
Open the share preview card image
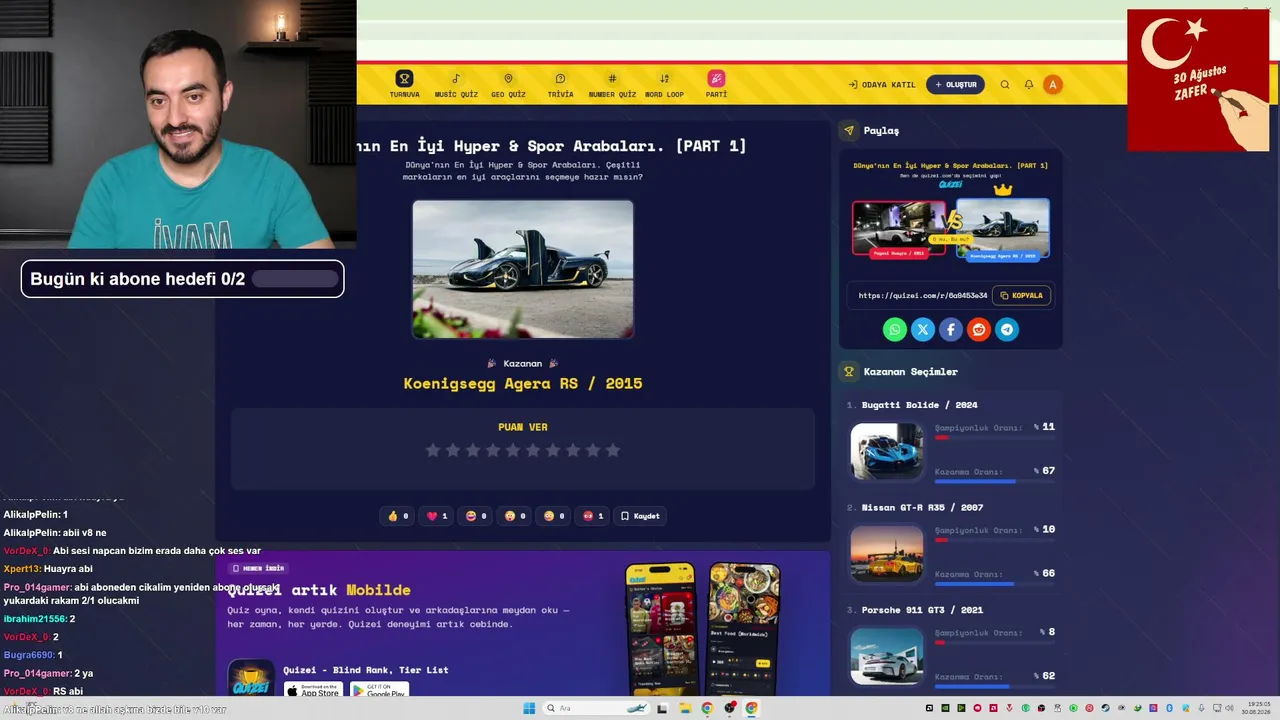point(951,212)
